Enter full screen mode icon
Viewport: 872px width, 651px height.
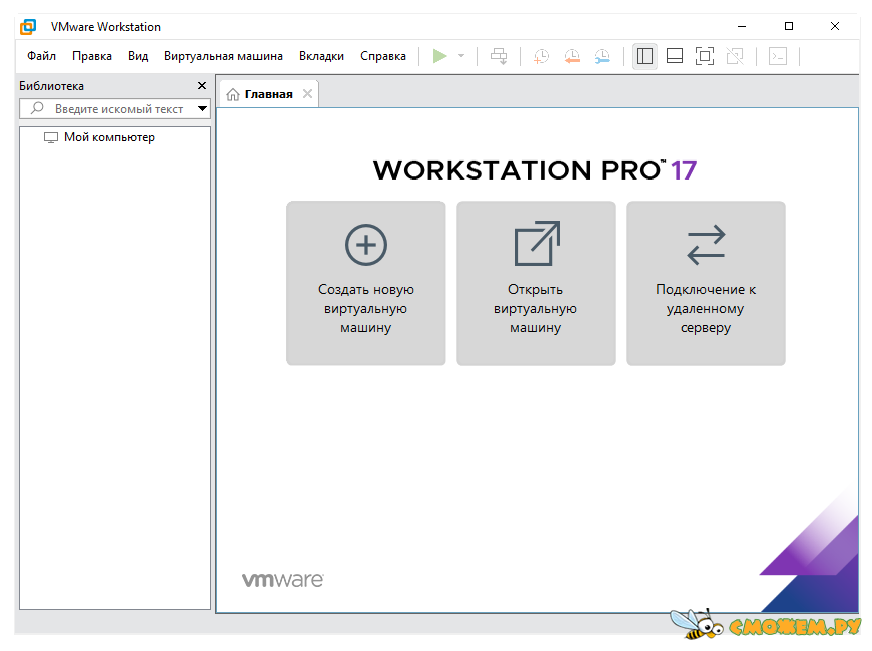pos(705,56)
